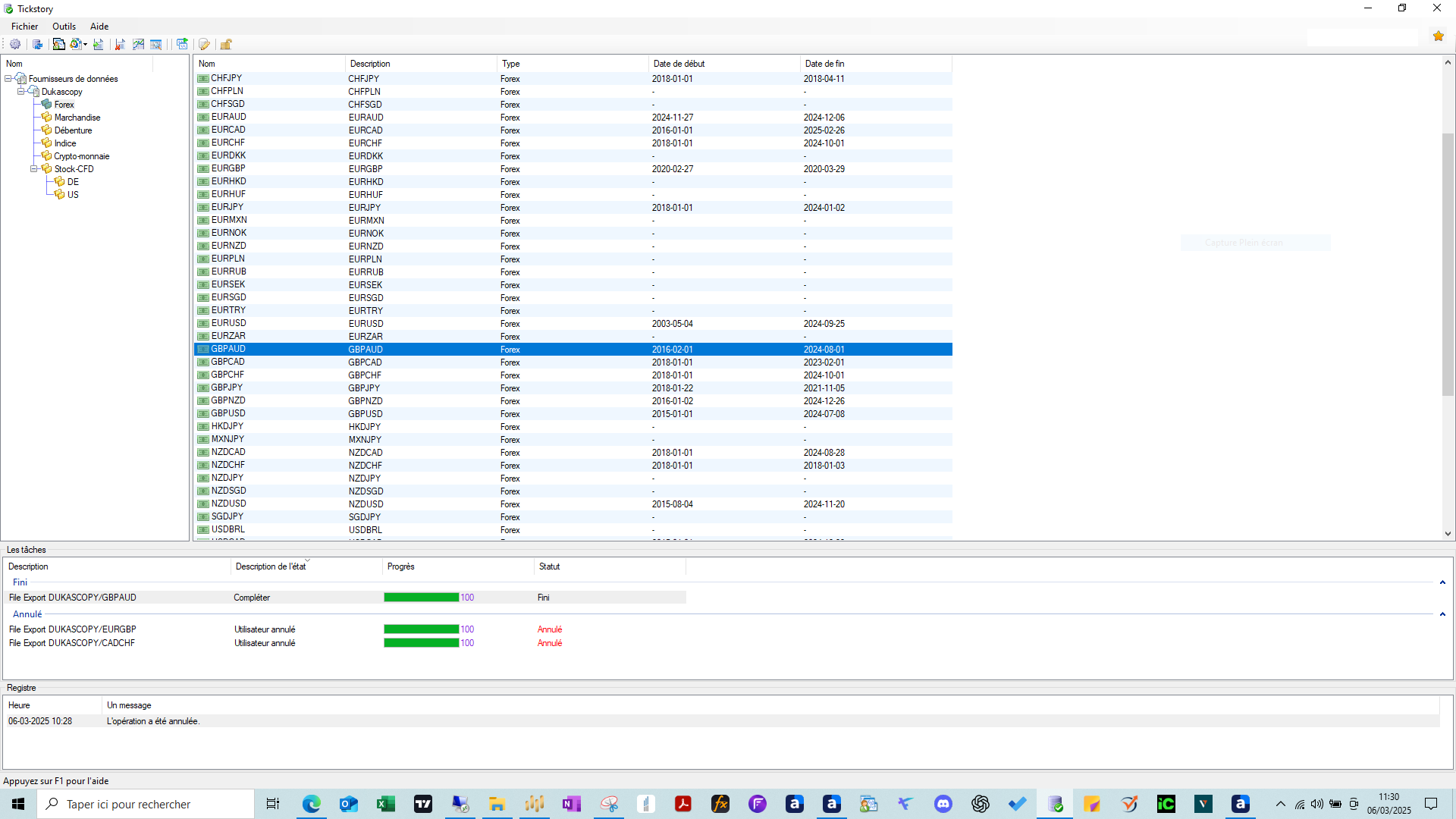
Task: Click the padlock license toolbar icon
Action: (x=226, y=45)
